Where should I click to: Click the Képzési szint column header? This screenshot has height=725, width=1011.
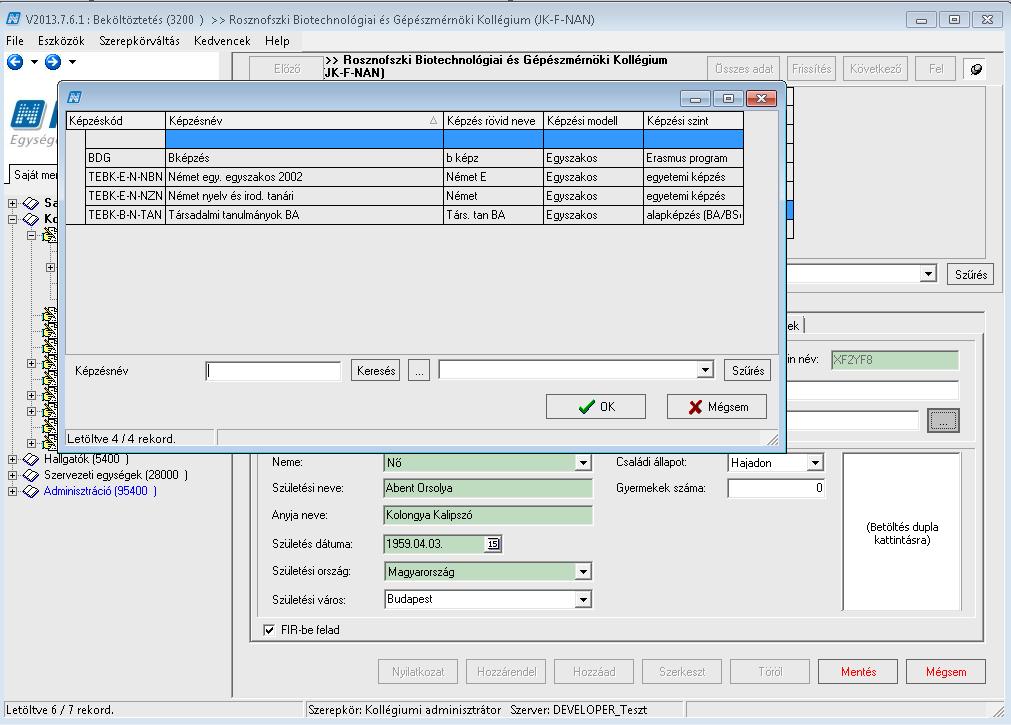coord(693,121)
